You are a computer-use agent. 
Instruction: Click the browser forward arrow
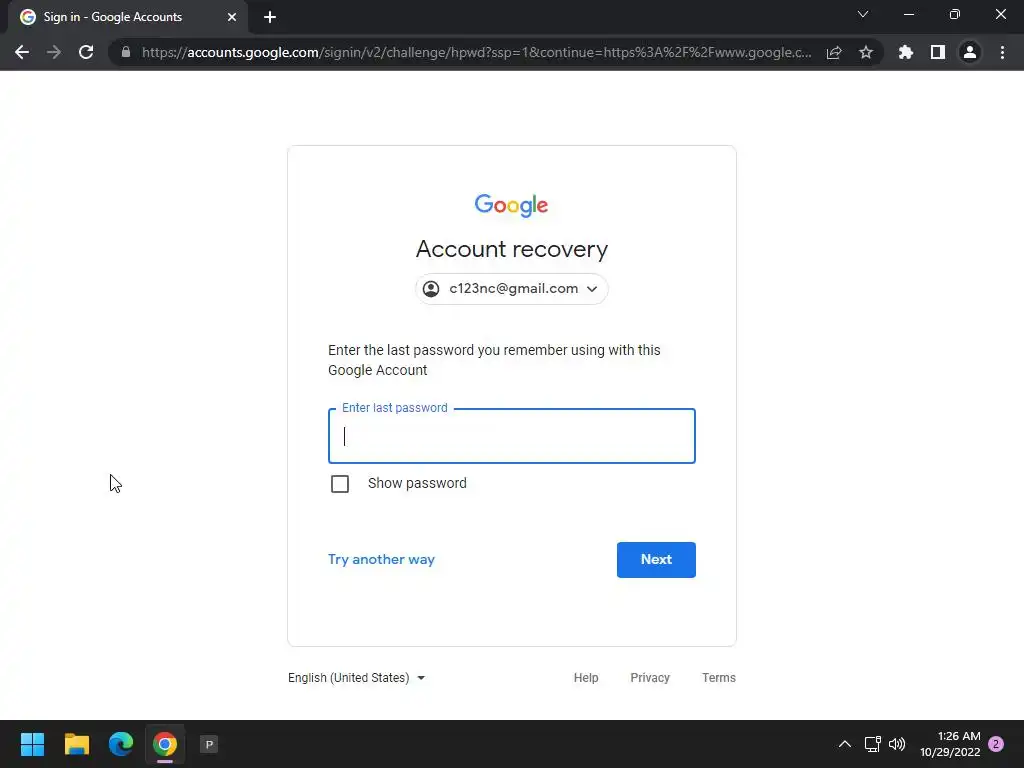tap(54, 52)
